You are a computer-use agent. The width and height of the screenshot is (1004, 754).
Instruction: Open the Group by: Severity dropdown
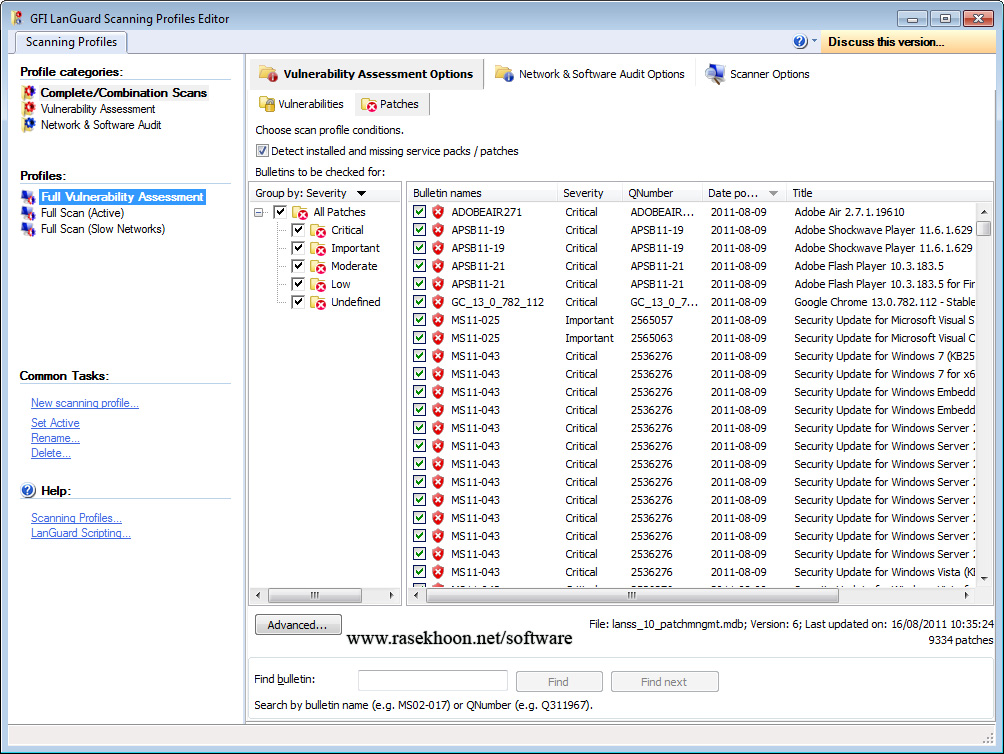[x=362, y=193]
